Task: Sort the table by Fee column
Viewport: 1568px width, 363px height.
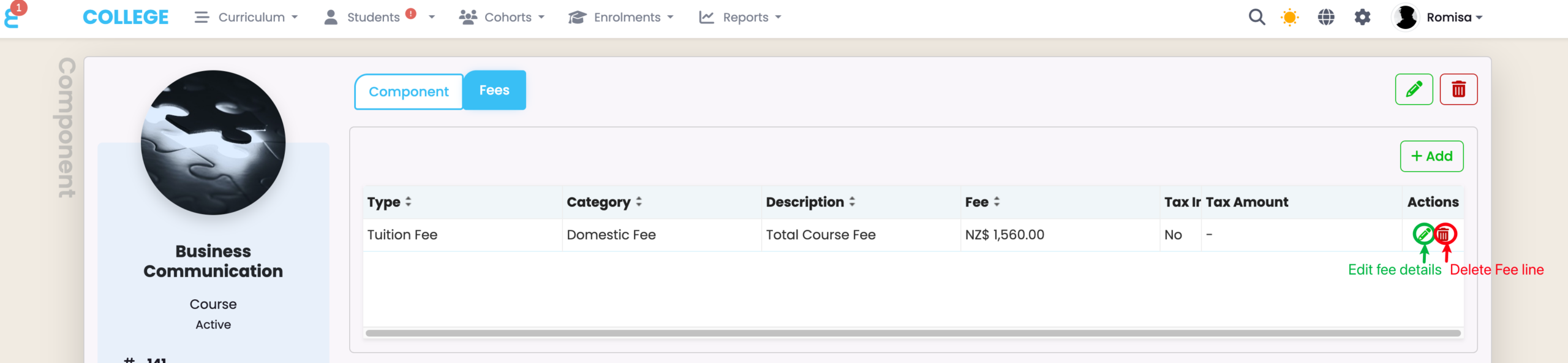Action: click(982, 202)
